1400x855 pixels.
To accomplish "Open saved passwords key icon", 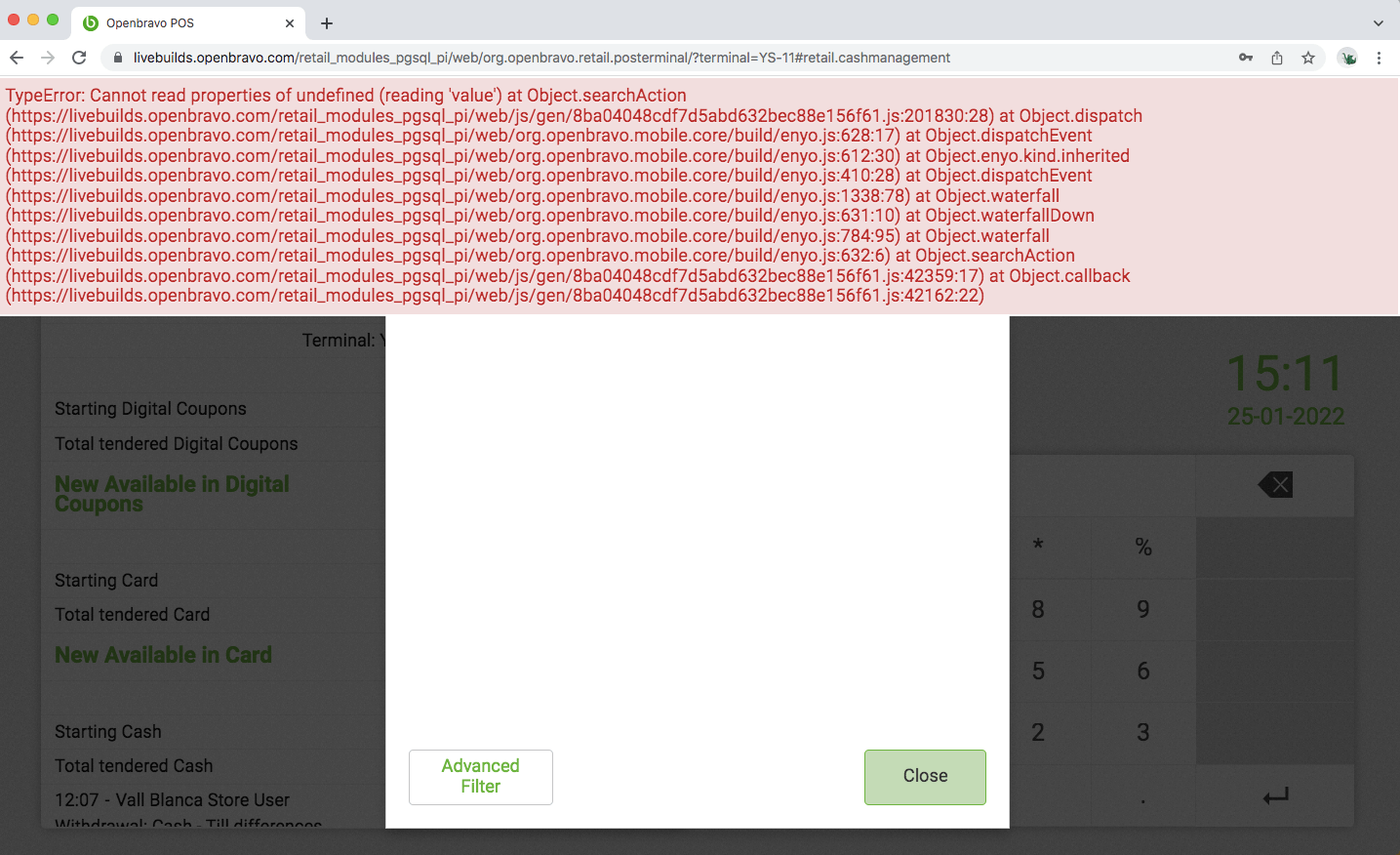I will 1246,58.
